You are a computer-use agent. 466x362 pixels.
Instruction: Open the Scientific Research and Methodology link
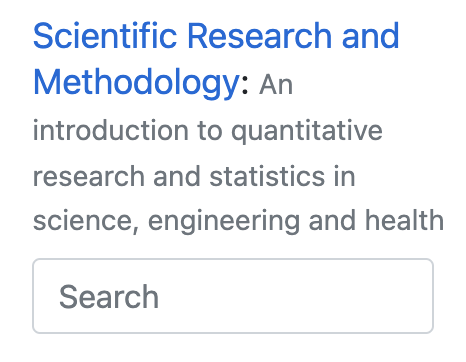216,59
